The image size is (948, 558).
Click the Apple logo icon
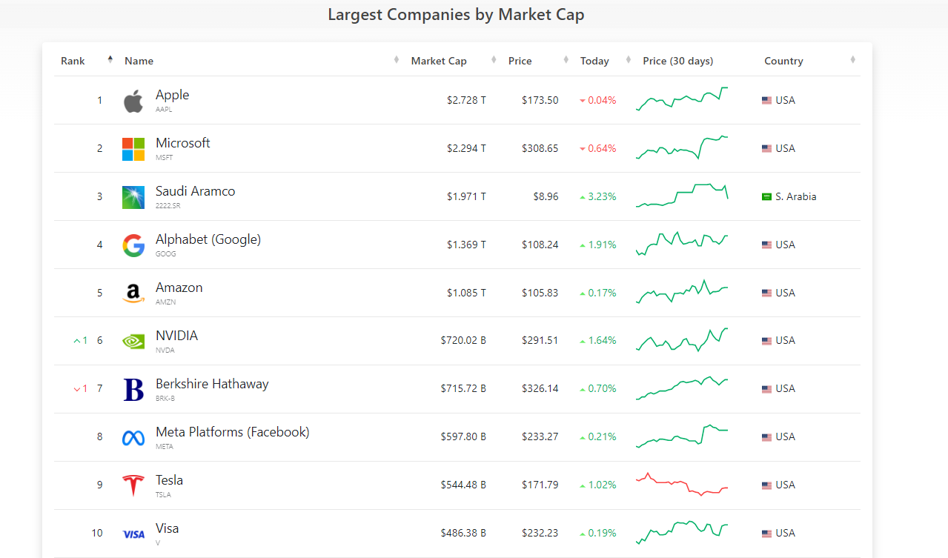(x=133, y=101)
